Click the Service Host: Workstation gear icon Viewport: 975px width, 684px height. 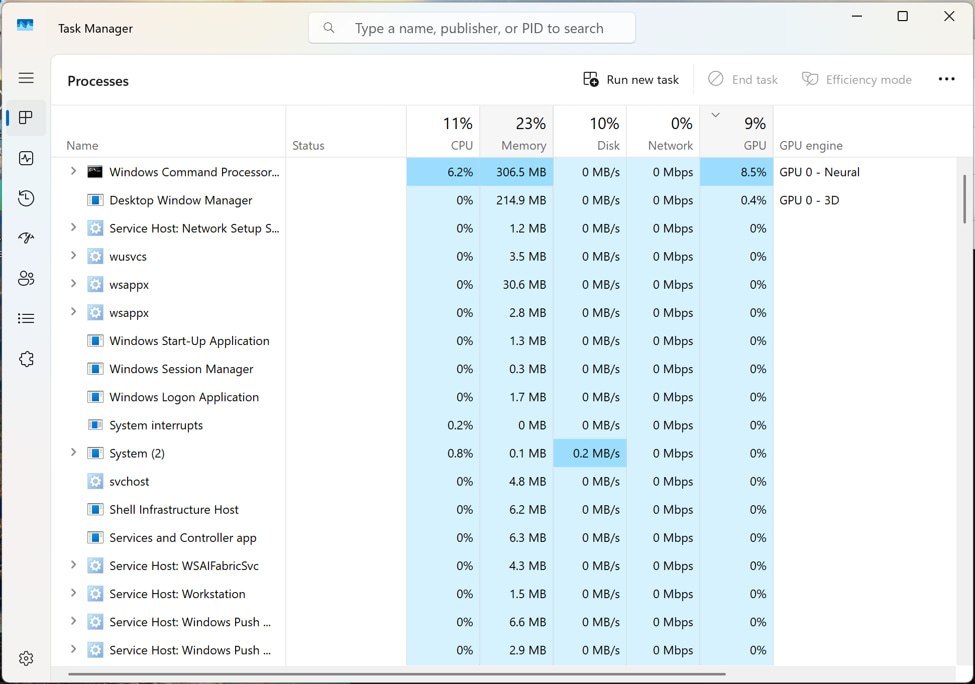click(95, 594)
